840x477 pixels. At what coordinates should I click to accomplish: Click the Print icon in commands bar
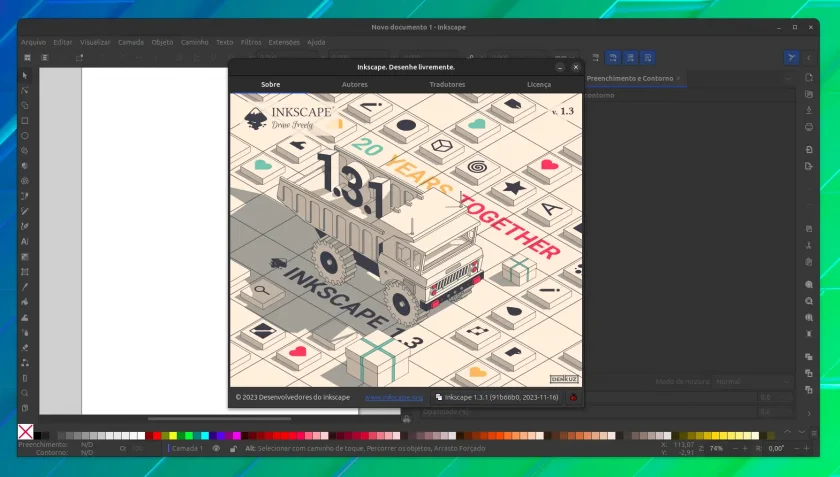[809, 127]
